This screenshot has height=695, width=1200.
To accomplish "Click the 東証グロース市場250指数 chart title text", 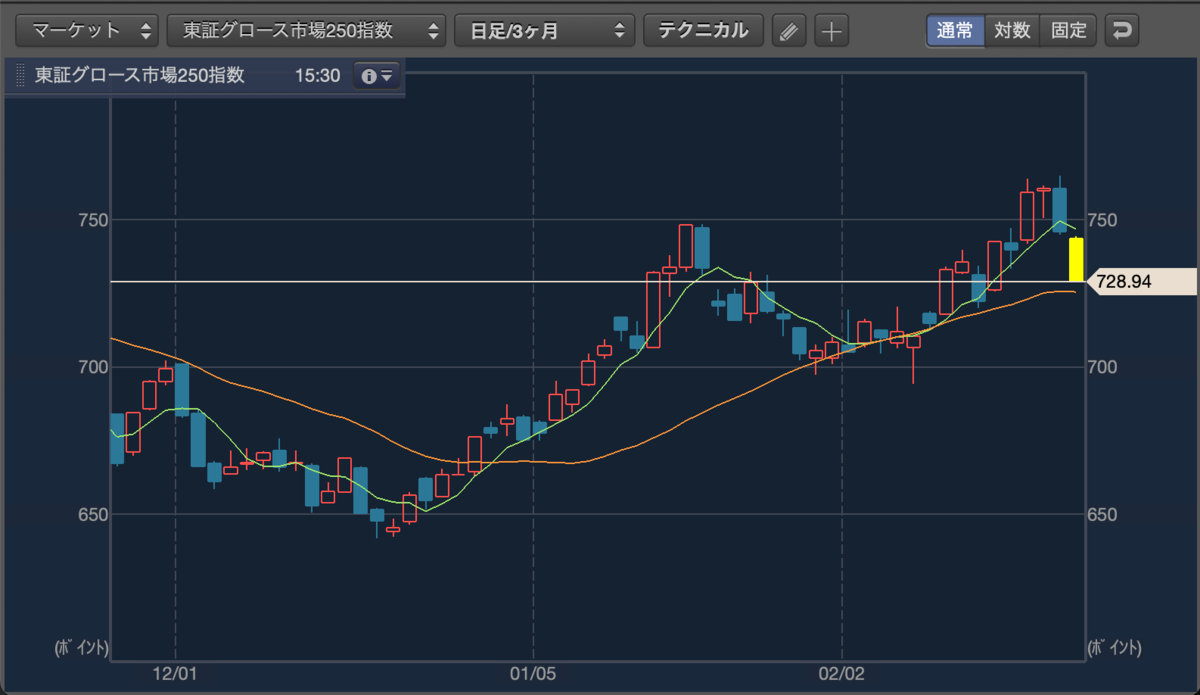I will (140, 76).
